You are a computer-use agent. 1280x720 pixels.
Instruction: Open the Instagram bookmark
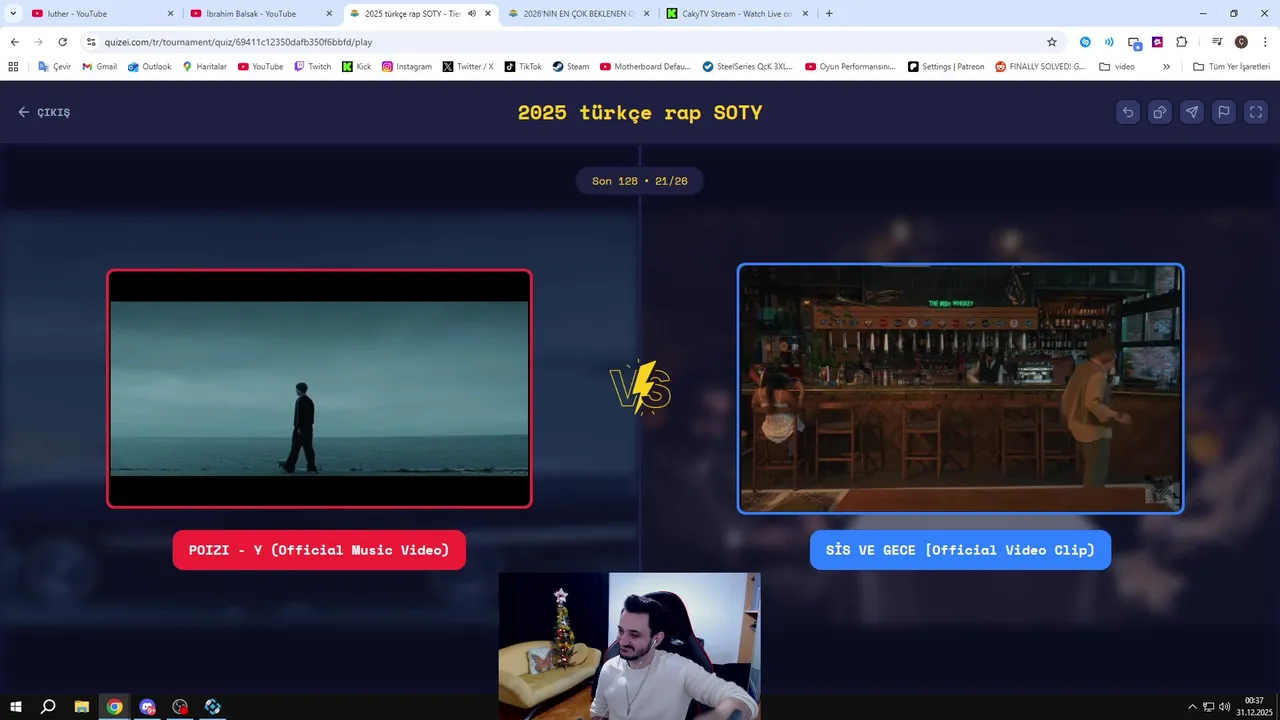406,67
